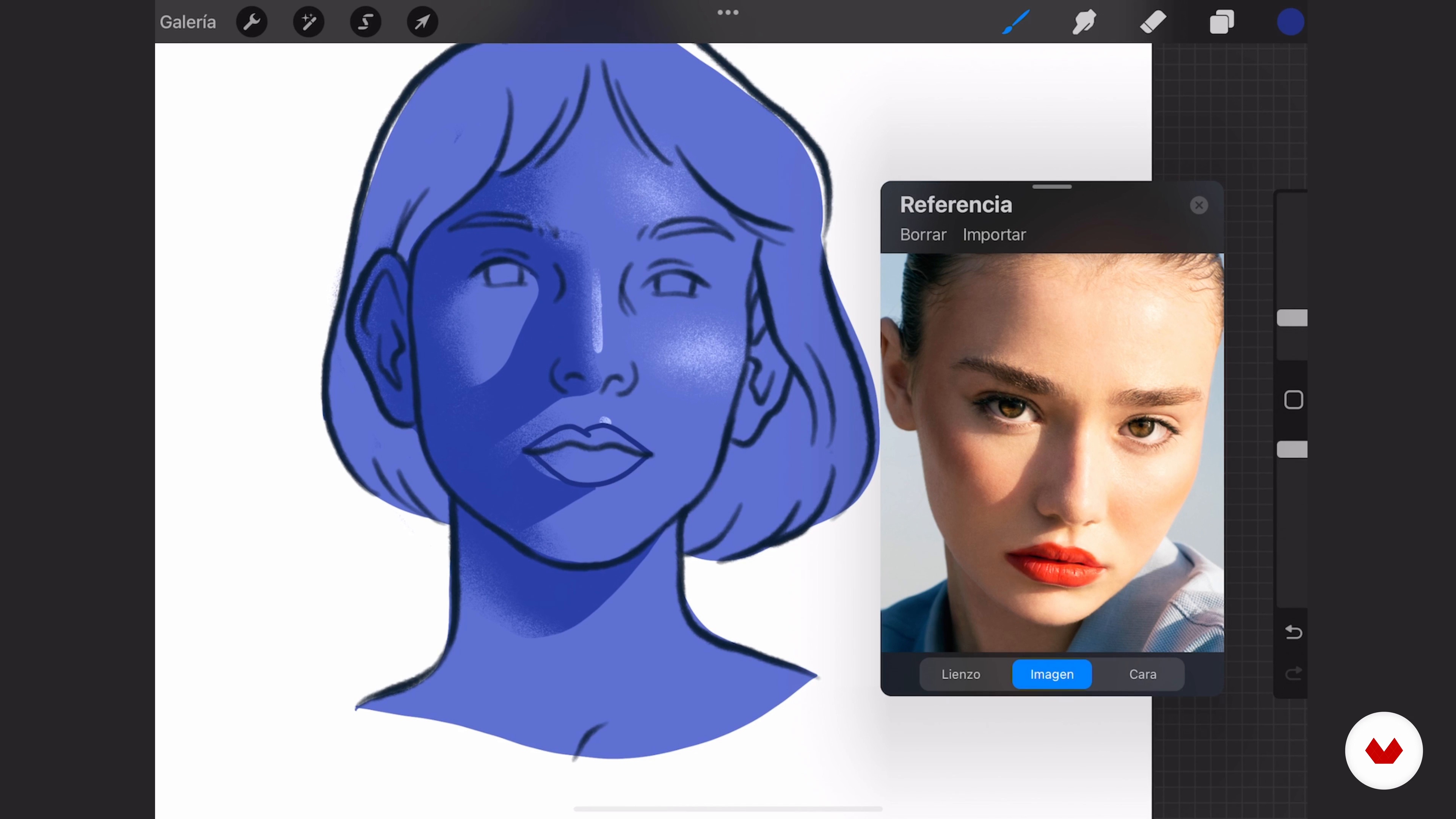Open the blue color picker swatch
This screenshot has width=1456, height=819.
1290,22
